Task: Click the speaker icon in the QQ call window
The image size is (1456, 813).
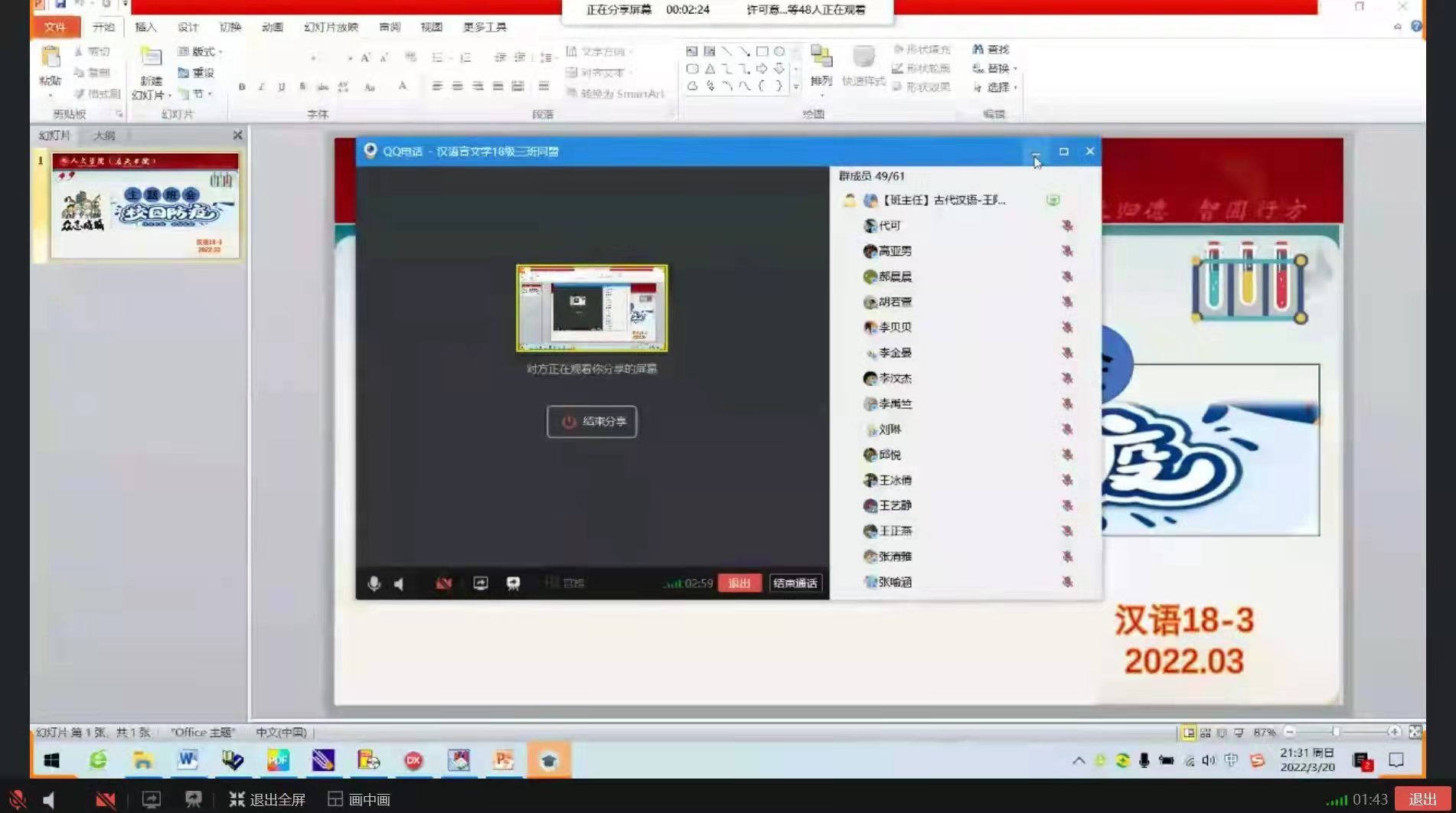Action: [x=399, y=584]
